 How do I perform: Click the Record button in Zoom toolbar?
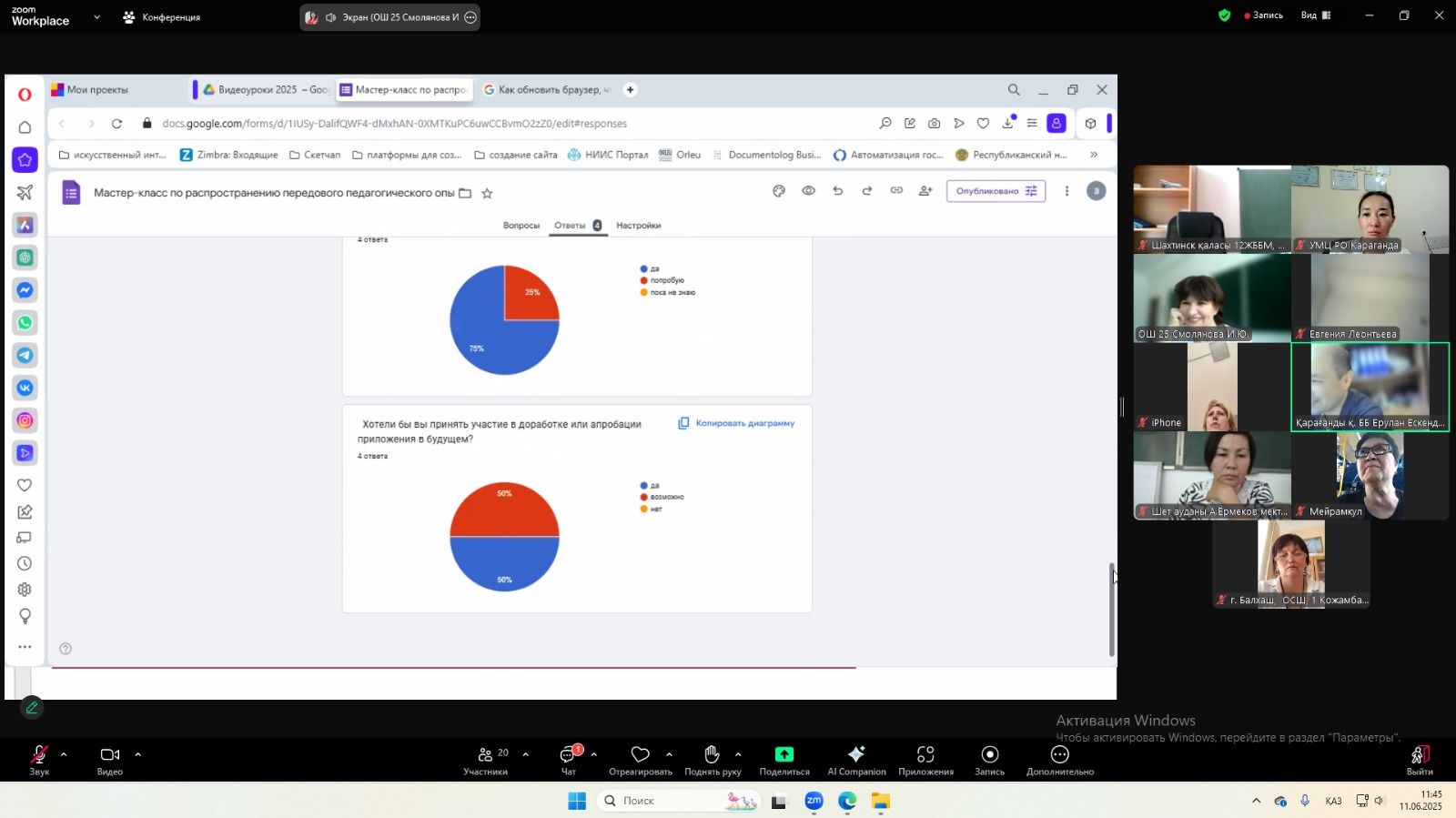pos(989,759)
